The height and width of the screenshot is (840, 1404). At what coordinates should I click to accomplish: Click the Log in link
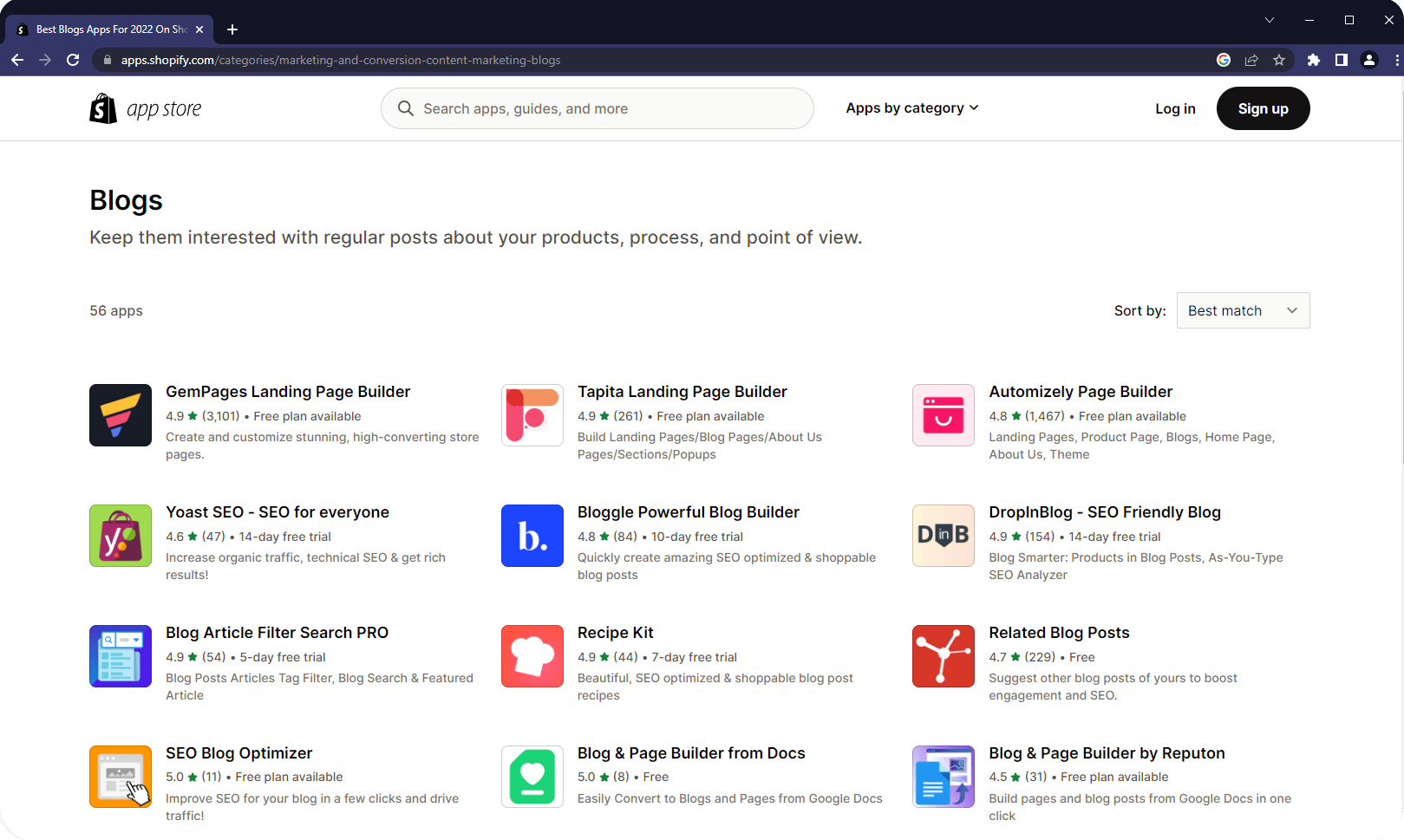(x=1175, y=108)
